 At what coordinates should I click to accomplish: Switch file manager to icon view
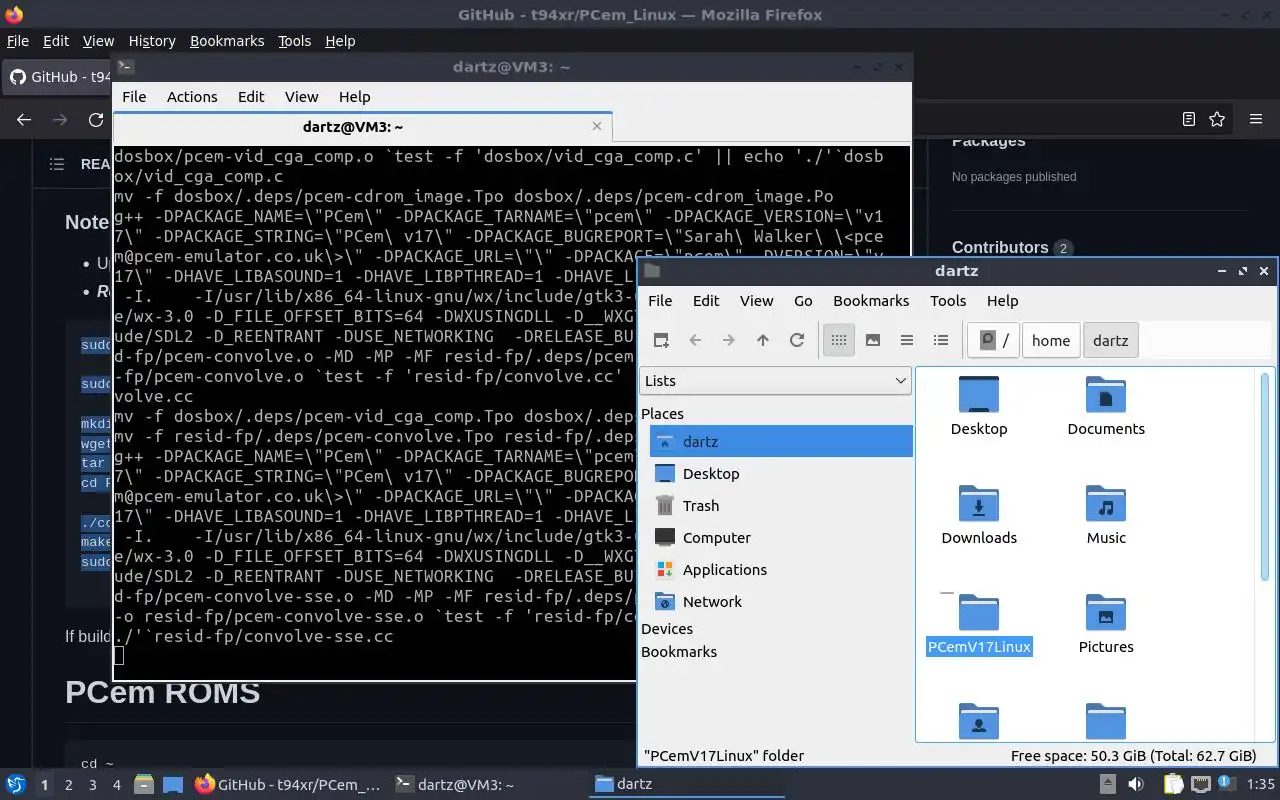click(839, 340)
